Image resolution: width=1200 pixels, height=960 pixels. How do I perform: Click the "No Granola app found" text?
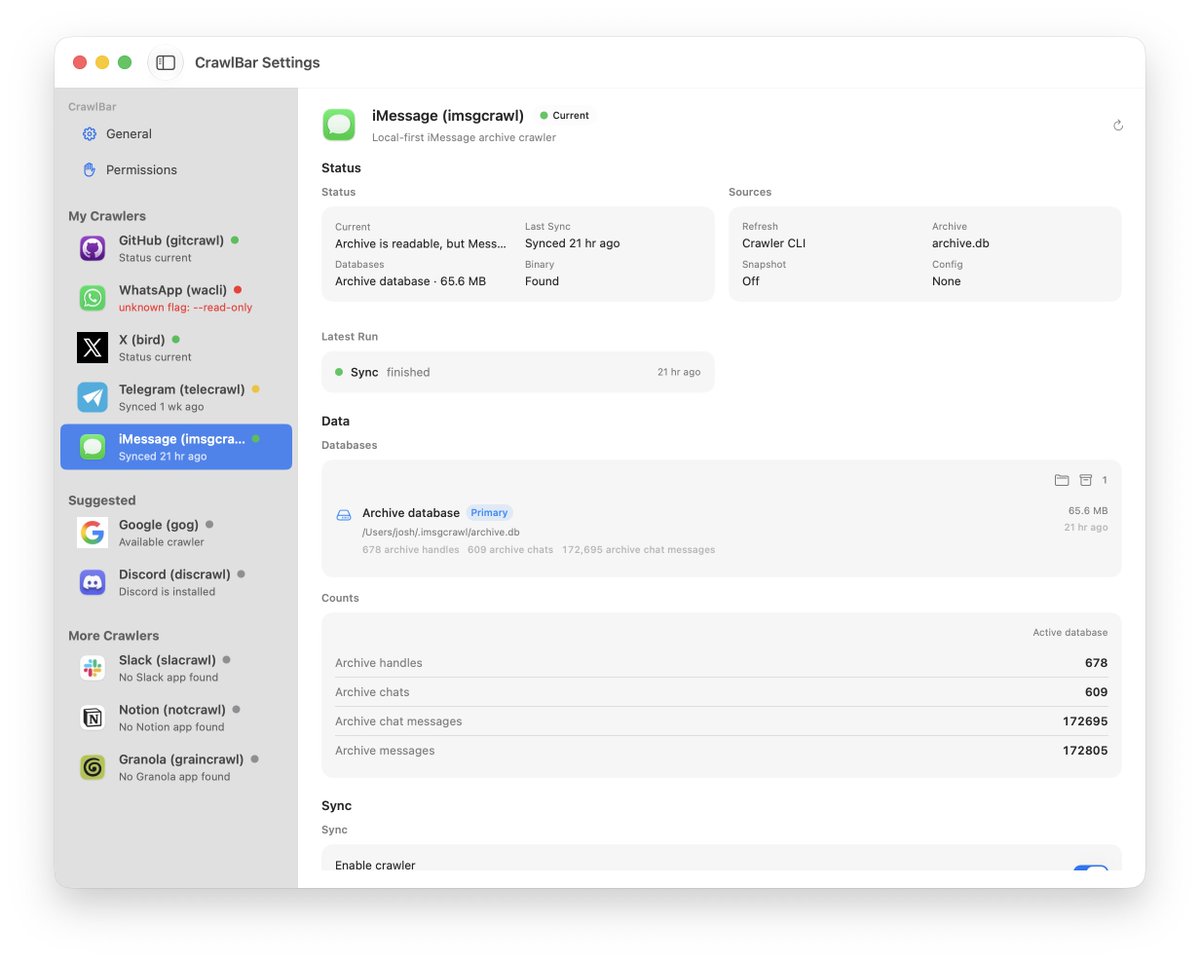click(175, 777)
